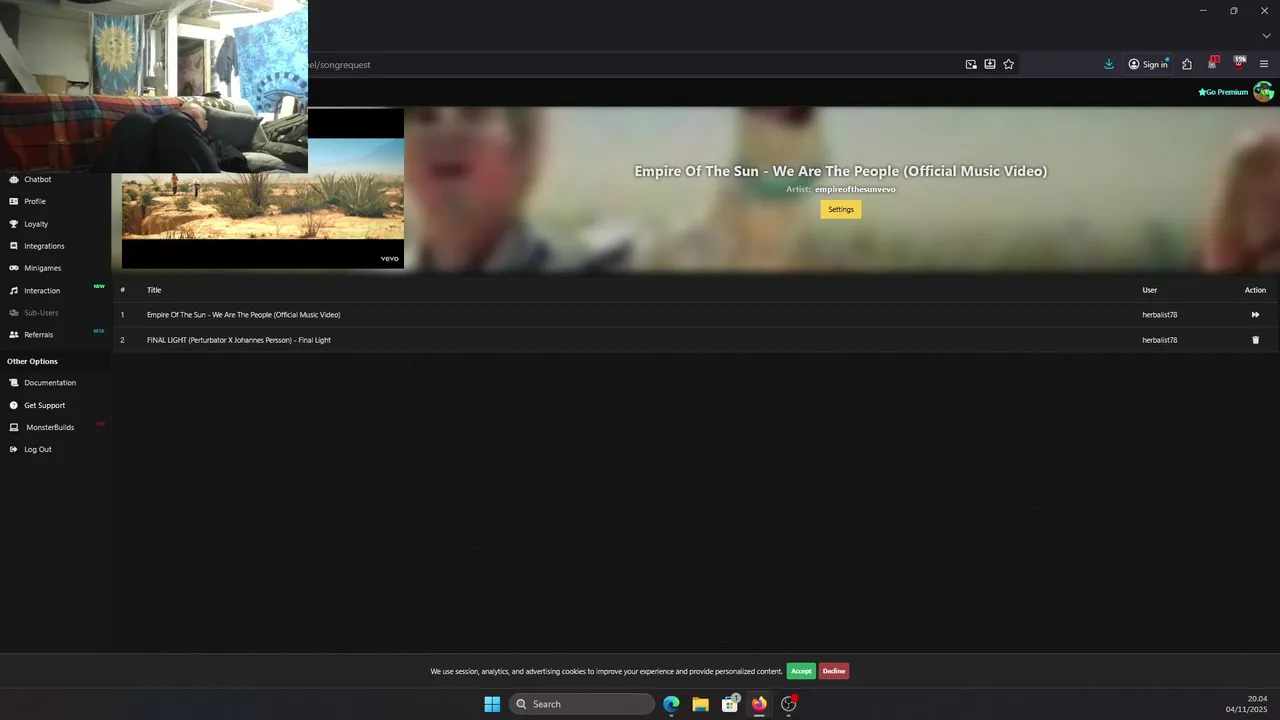This screenshot has width=1280, height=720.
Task: Open File Explorer from the taskbar
Action: (700, 704)
